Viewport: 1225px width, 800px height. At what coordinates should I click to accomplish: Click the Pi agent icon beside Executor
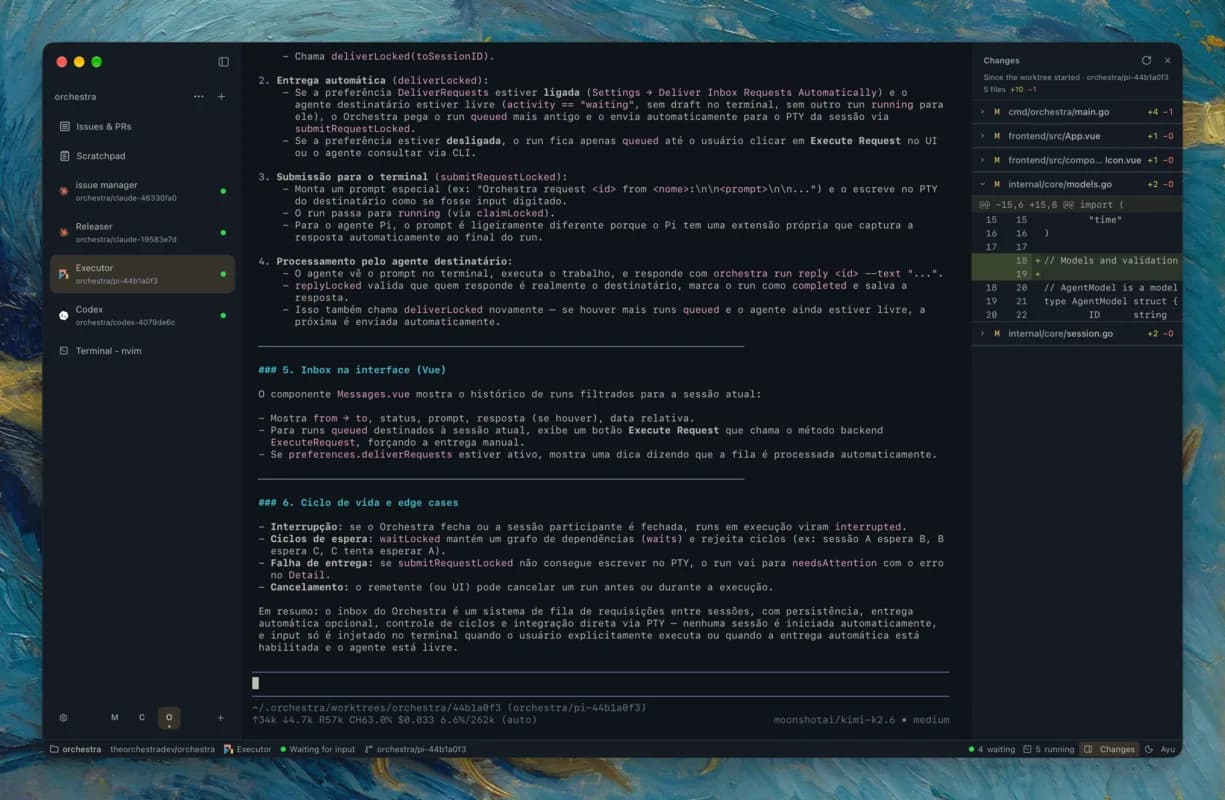(x=64, y=274)
